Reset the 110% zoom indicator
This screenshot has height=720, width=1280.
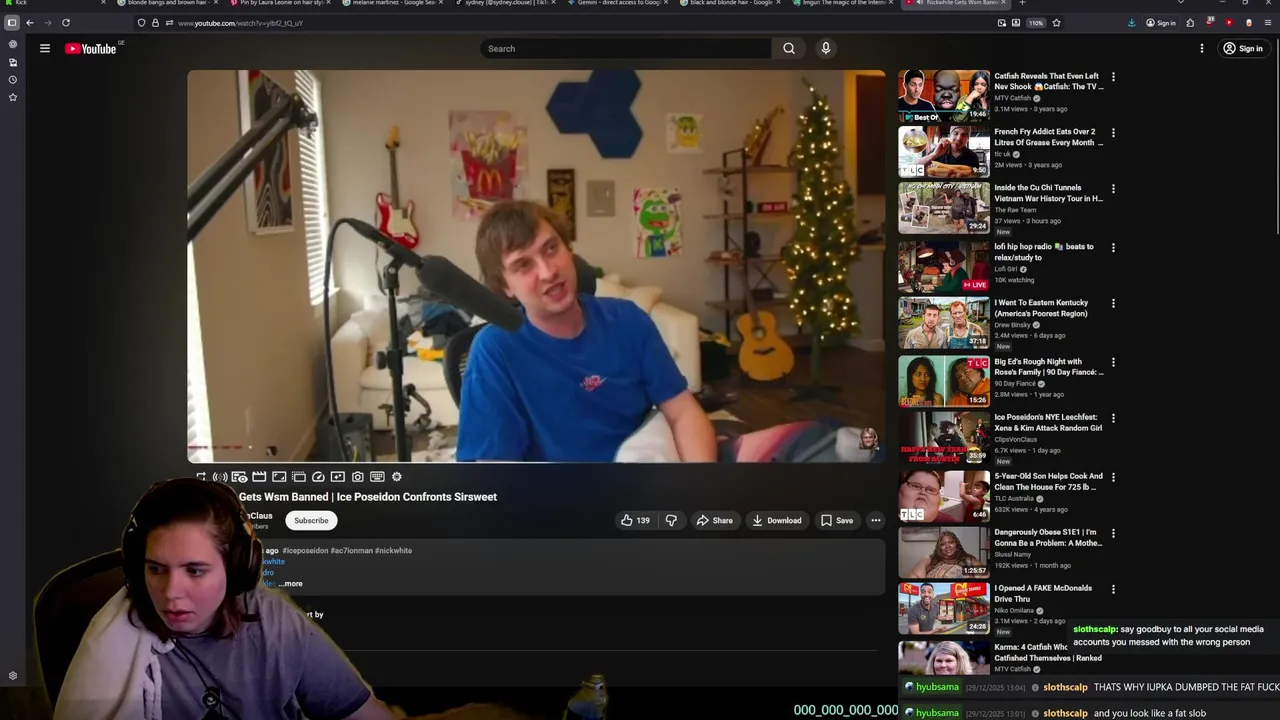pos(1036,22)
